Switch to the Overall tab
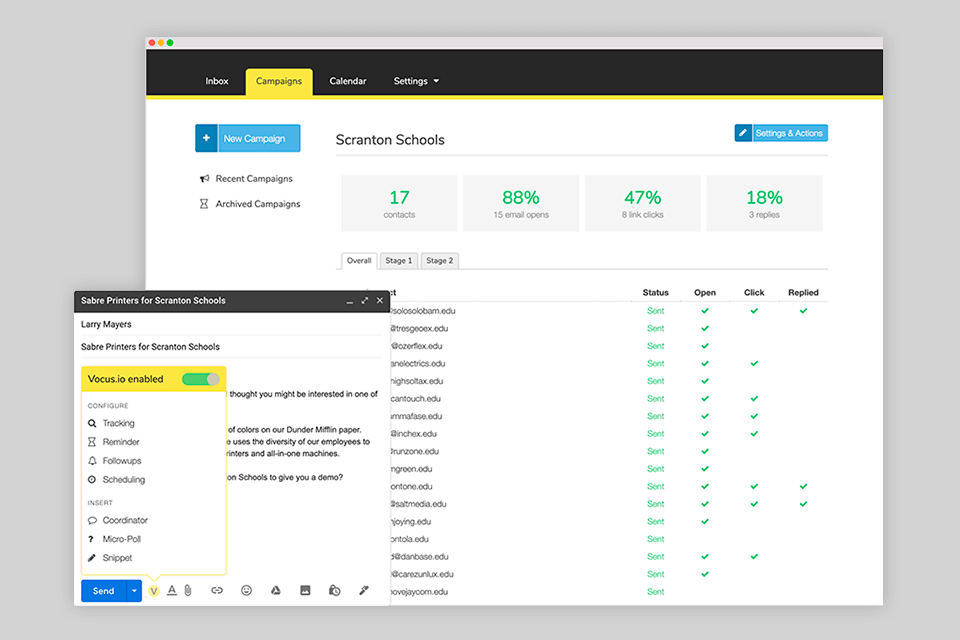Viewport: 960px width, 640px height. [x=359, y=261]
